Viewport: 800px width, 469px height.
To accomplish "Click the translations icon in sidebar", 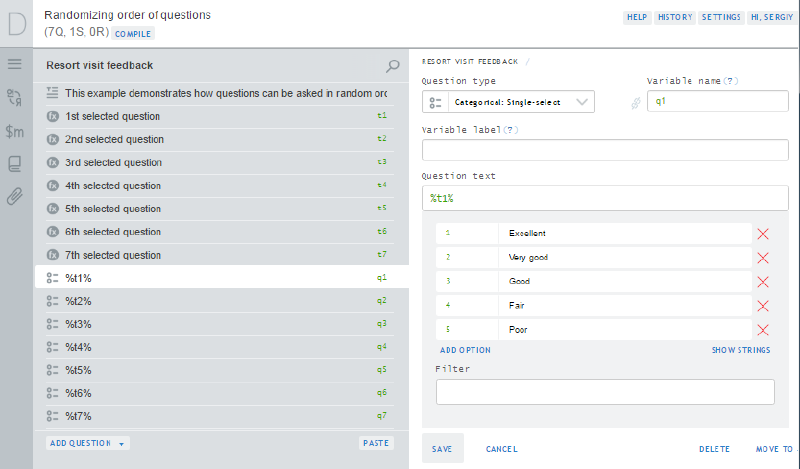I will [x=15, y=97].
